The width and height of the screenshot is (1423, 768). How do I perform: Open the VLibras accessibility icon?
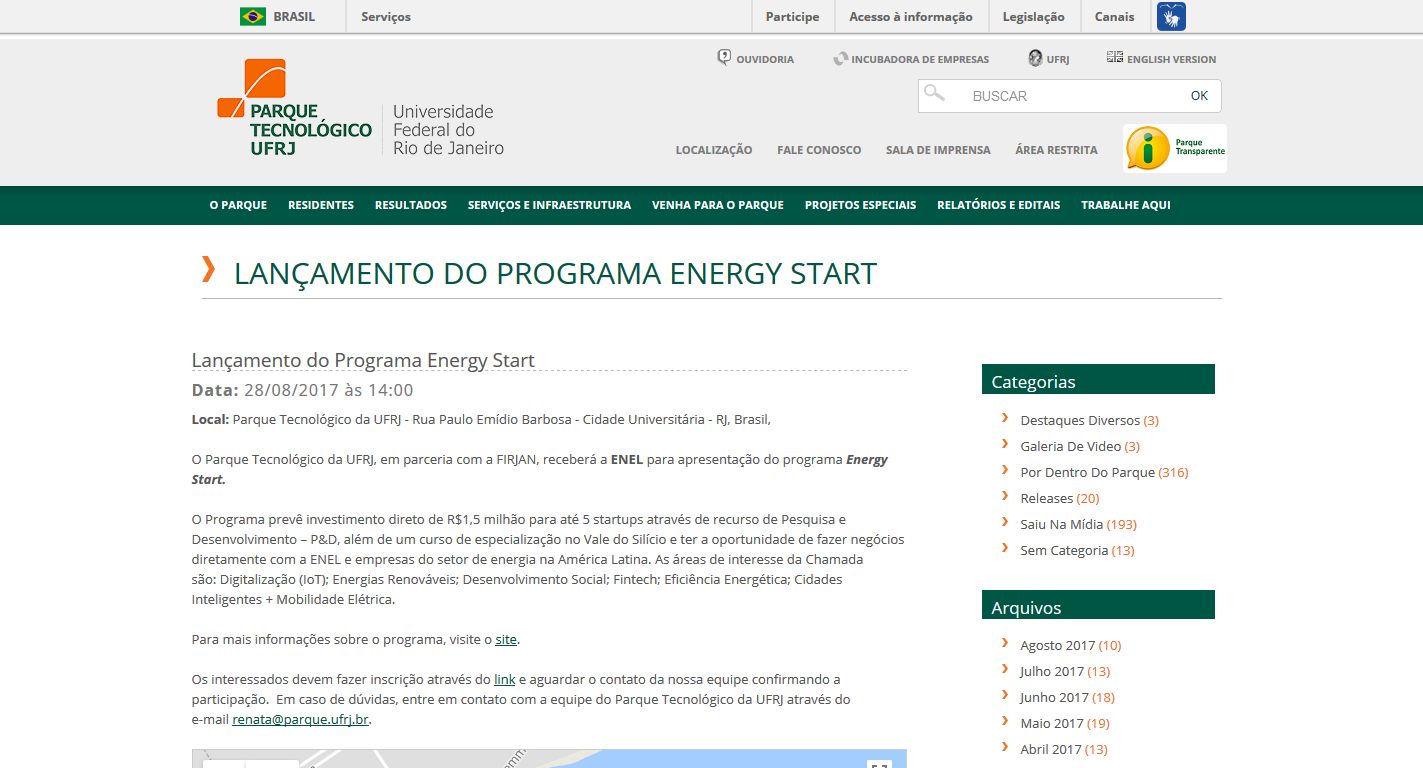[1171, 16]
